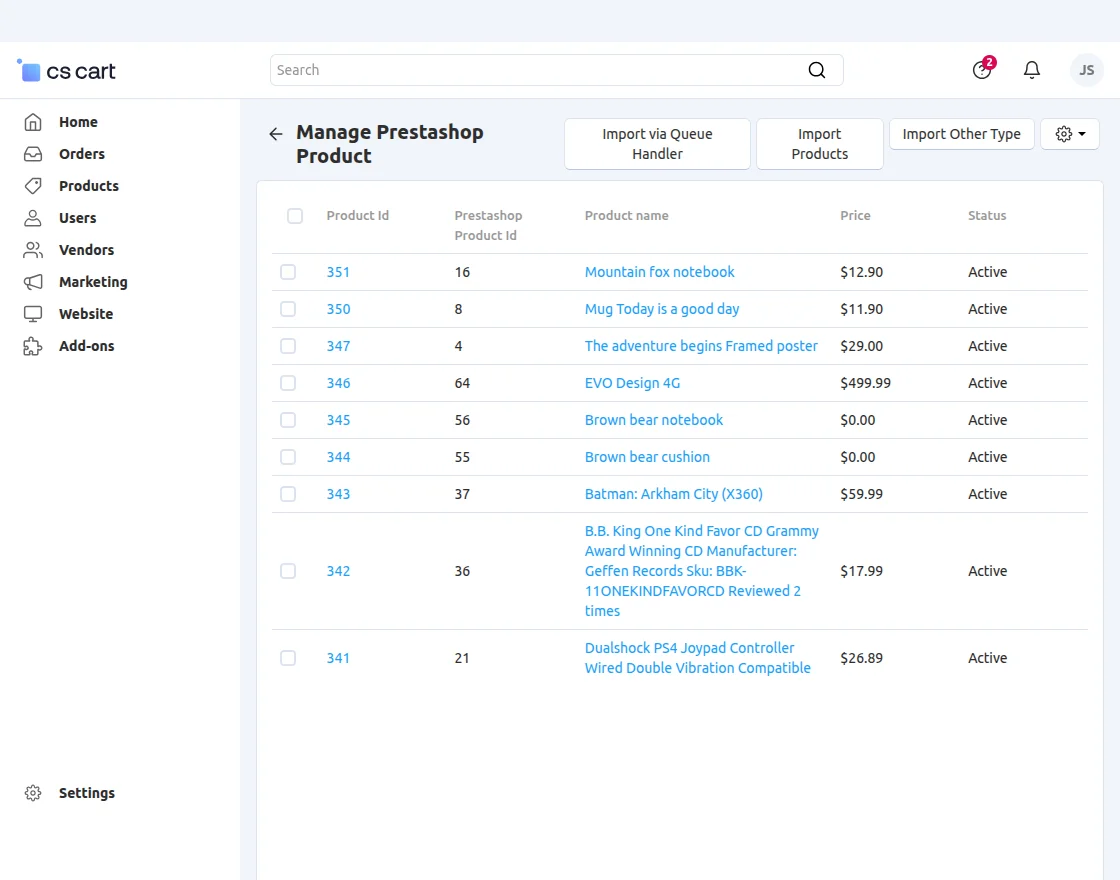The width and height of the screenshot is (1120, 880).
Task: Select the Marketing megaphone icon
Action: tap(33, 281)
